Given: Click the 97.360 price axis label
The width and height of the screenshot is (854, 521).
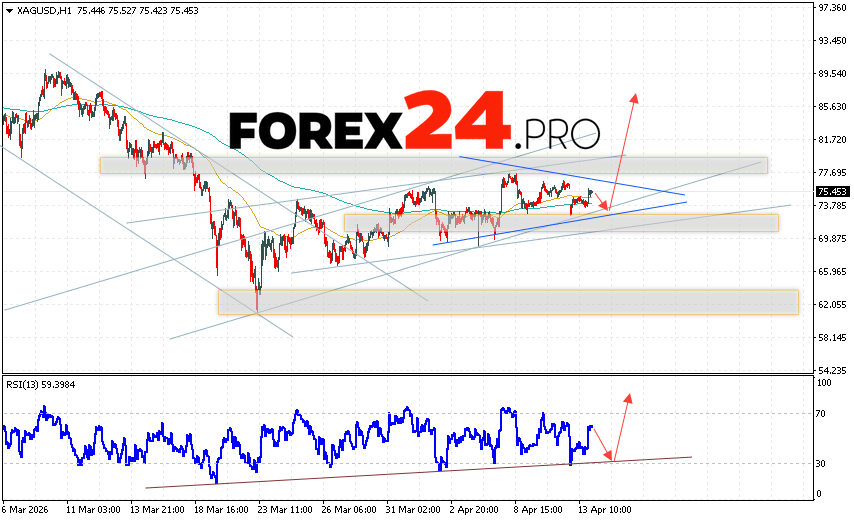Looking at the screenshot, I should tap(832, 8).
